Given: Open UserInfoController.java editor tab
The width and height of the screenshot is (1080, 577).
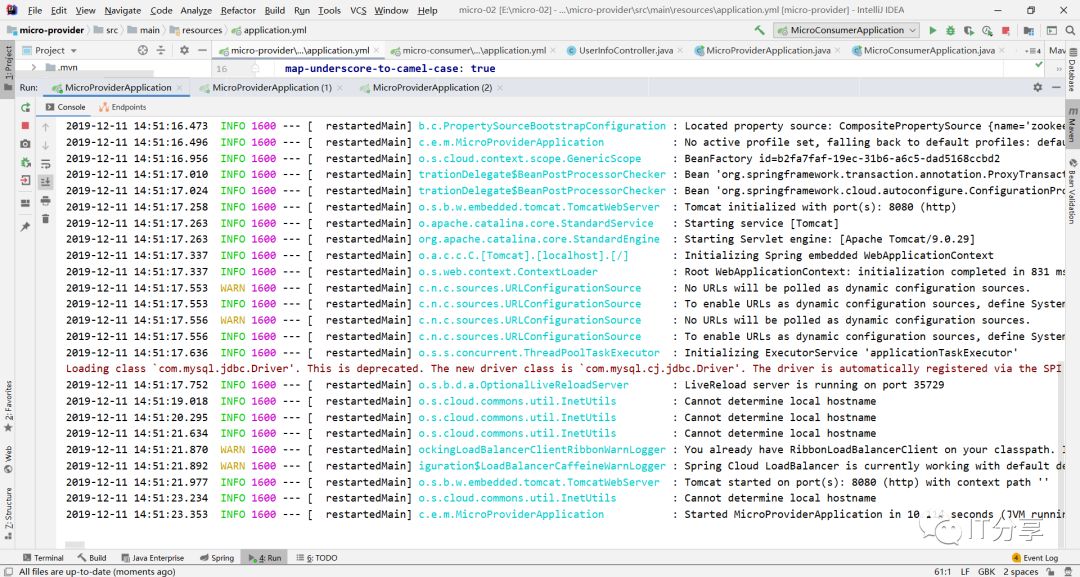Looking at the screenshot, I should point(626,50).
